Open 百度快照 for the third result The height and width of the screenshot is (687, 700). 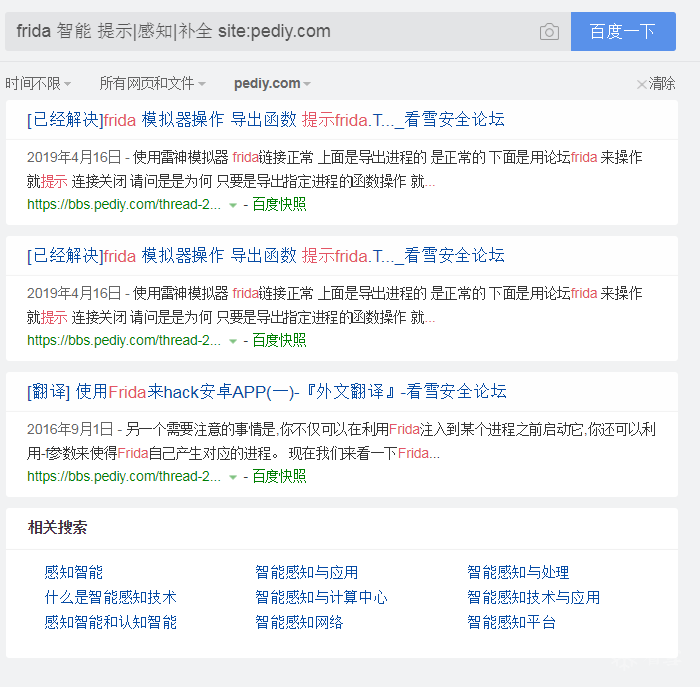[279, 477]
